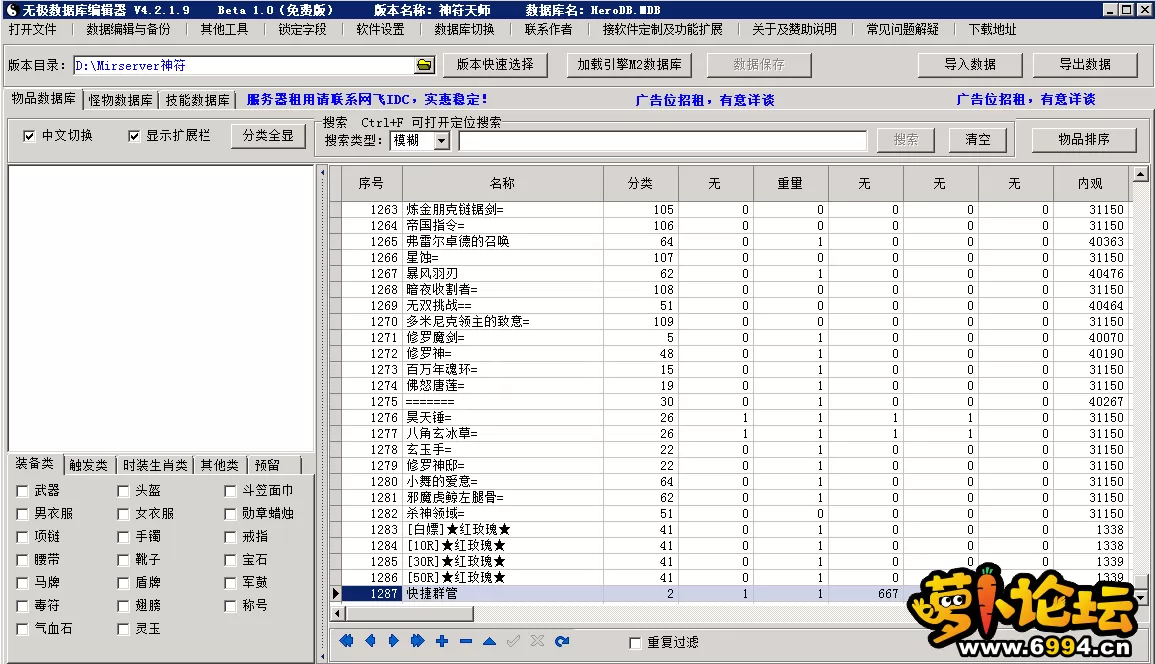Check the 头盔 category filter
1156x664 pixels.
coord(123,491)
